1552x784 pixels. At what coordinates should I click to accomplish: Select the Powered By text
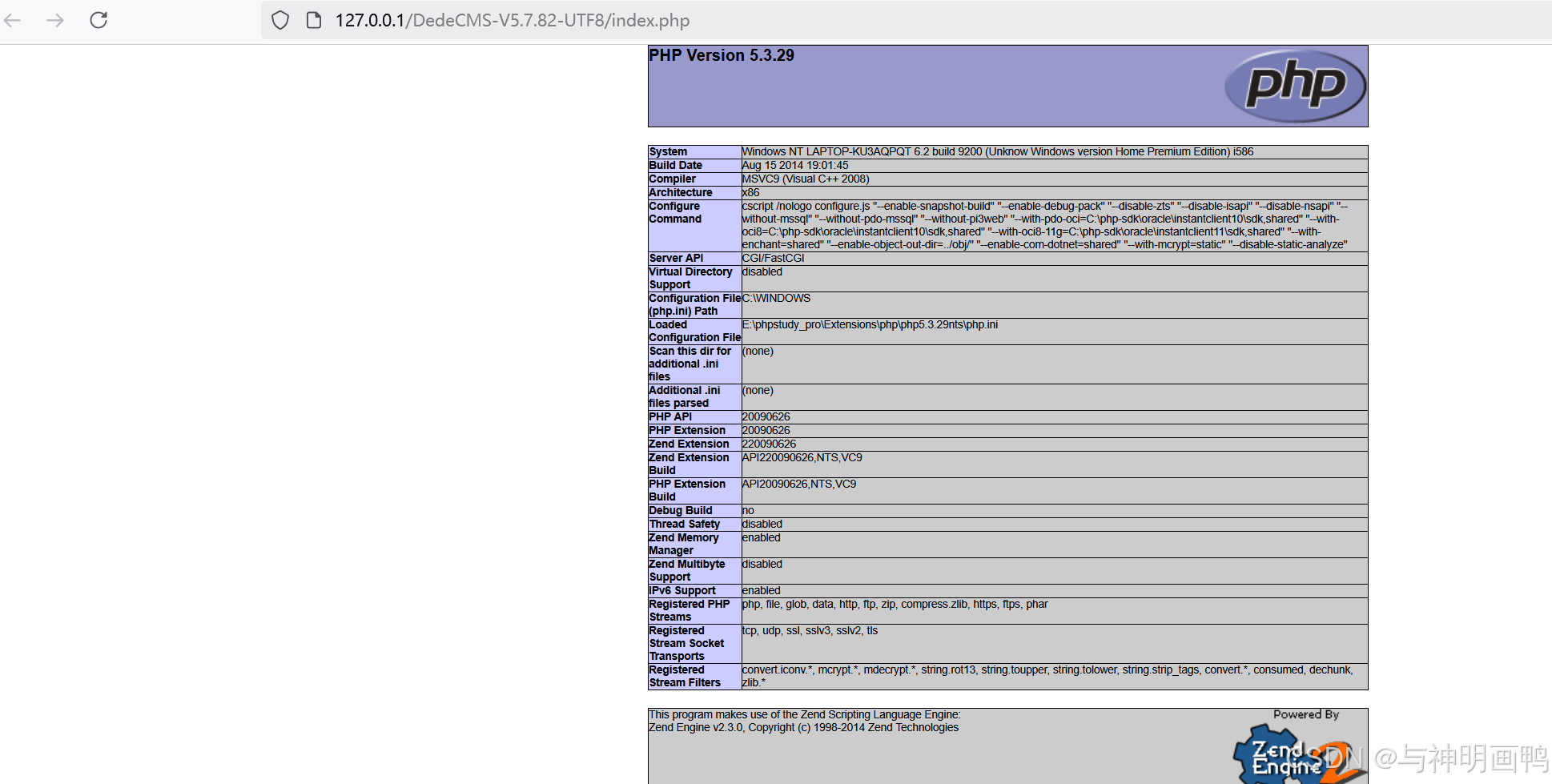(1306, 714)
